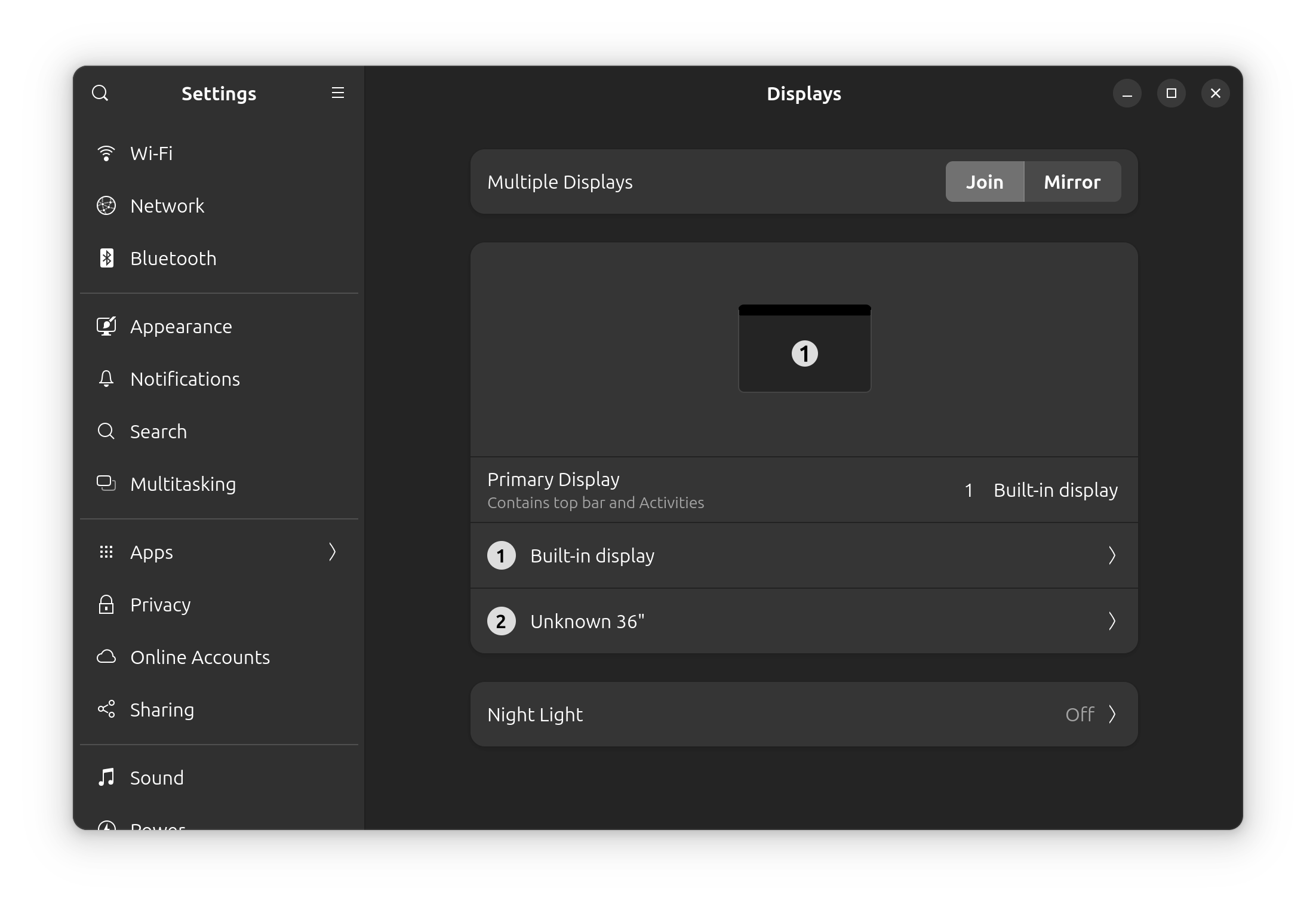Click the display preview thumbnail
This screenshot has height=910, width=1316.
tap(804, 348)
